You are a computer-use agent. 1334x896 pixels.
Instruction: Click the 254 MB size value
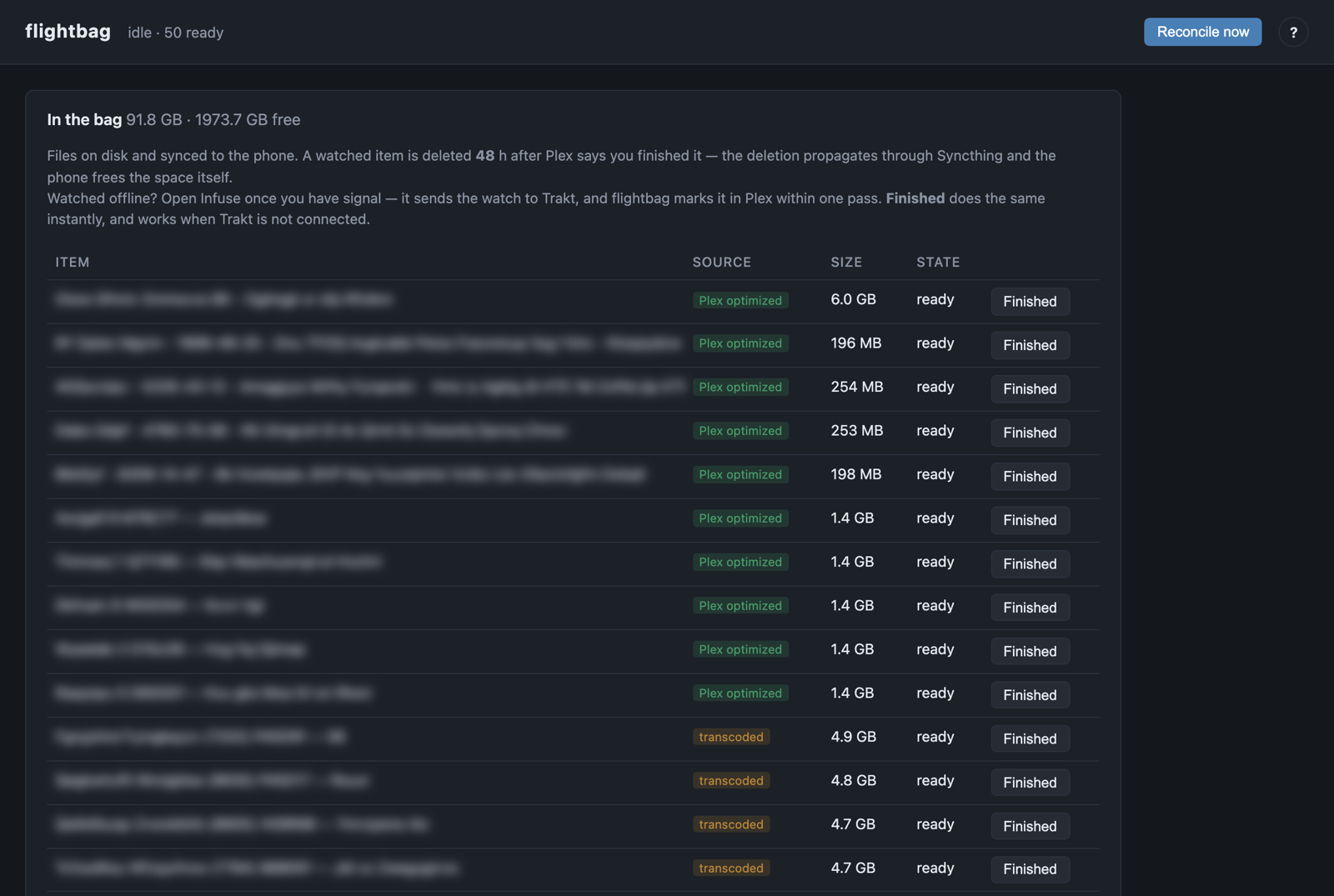pyautogui.click(x=856, y=387)
